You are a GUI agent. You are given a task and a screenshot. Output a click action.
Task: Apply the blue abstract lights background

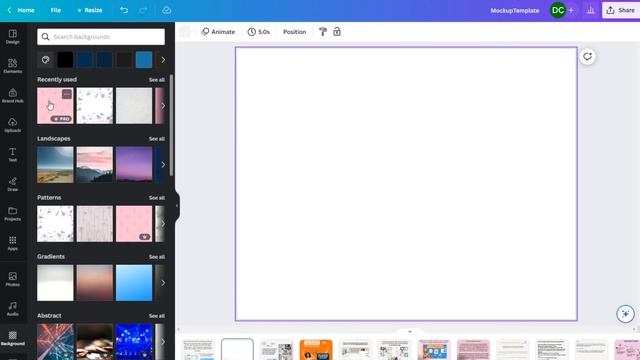click(x=134, y=342)
